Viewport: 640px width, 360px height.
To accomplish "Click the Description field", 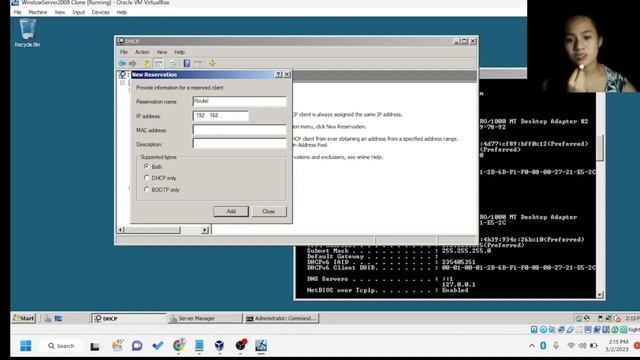I will [240, 144].
